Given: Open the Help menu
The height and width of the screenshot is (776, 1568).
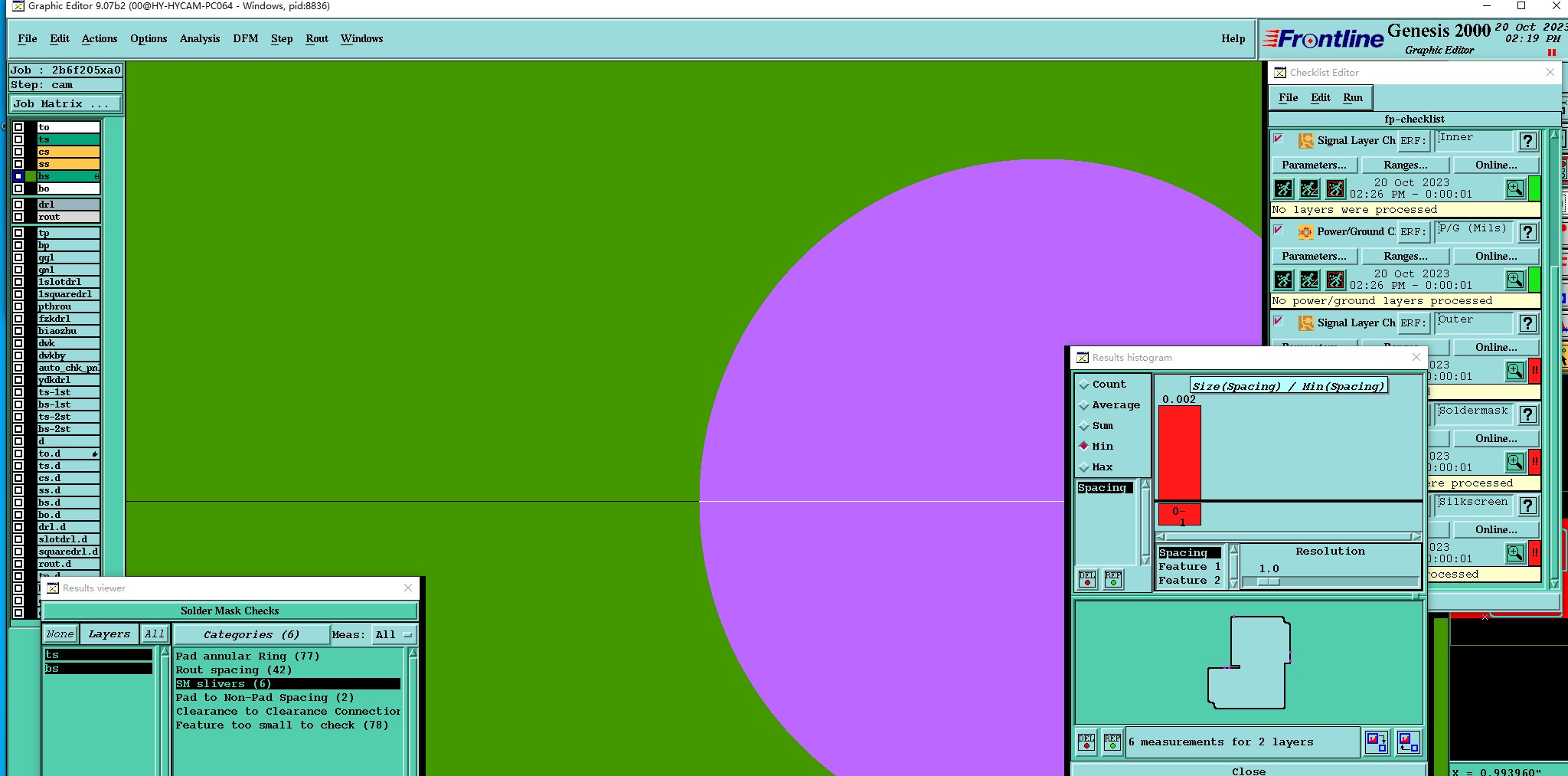Looking at the screenshot, I should point(1233,39).
